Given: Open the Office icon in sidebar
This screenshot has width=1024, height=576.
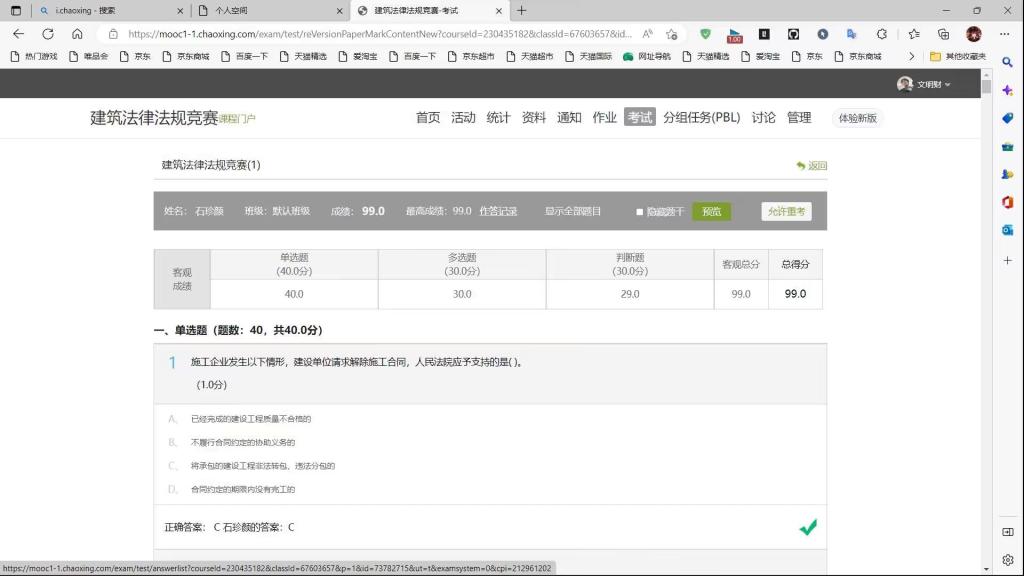Looking at the screenshot, I should pos(1007,202).
